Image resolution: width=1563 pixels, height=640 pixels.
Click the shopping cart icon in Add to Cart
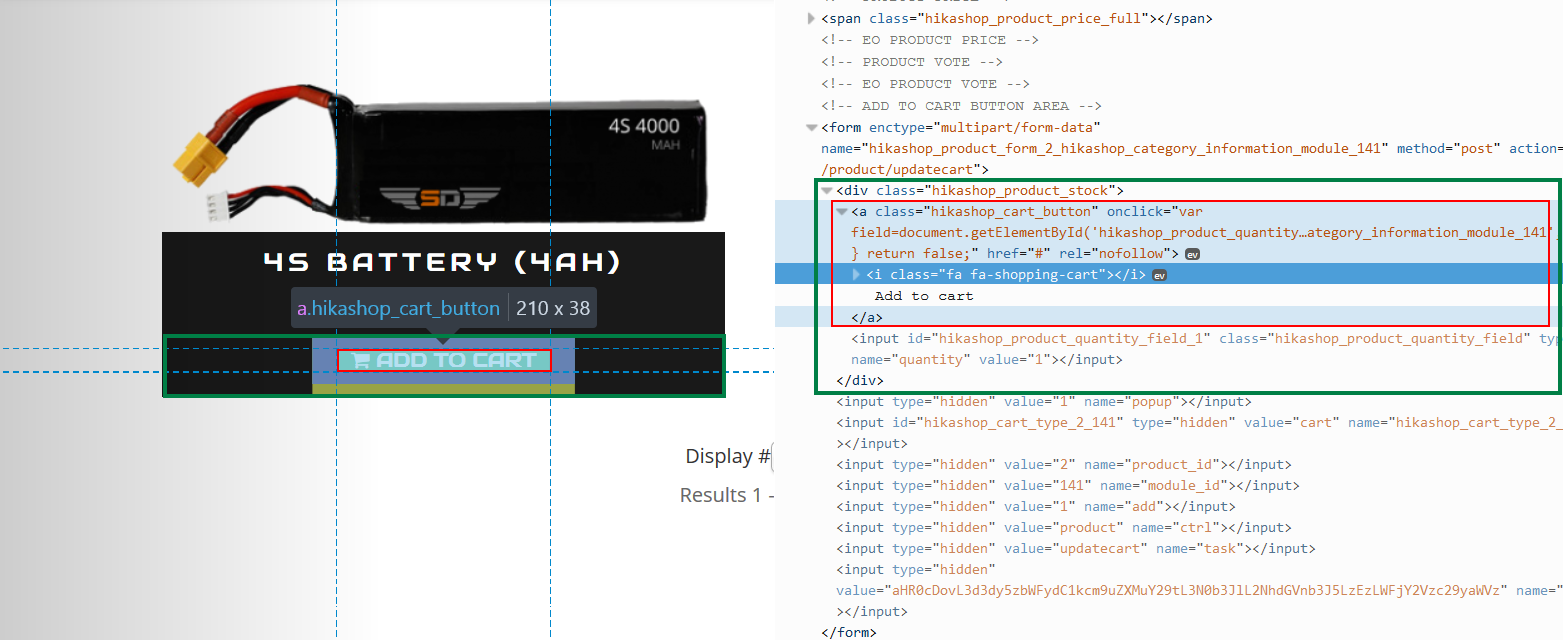coord(361,361)
